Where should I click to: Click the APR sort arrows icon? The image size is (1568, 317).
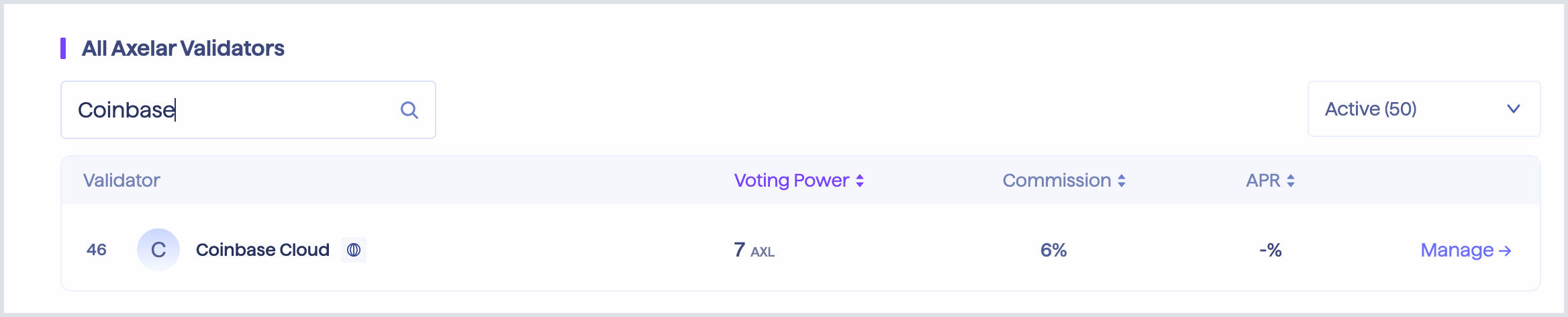click(1291, 181)
